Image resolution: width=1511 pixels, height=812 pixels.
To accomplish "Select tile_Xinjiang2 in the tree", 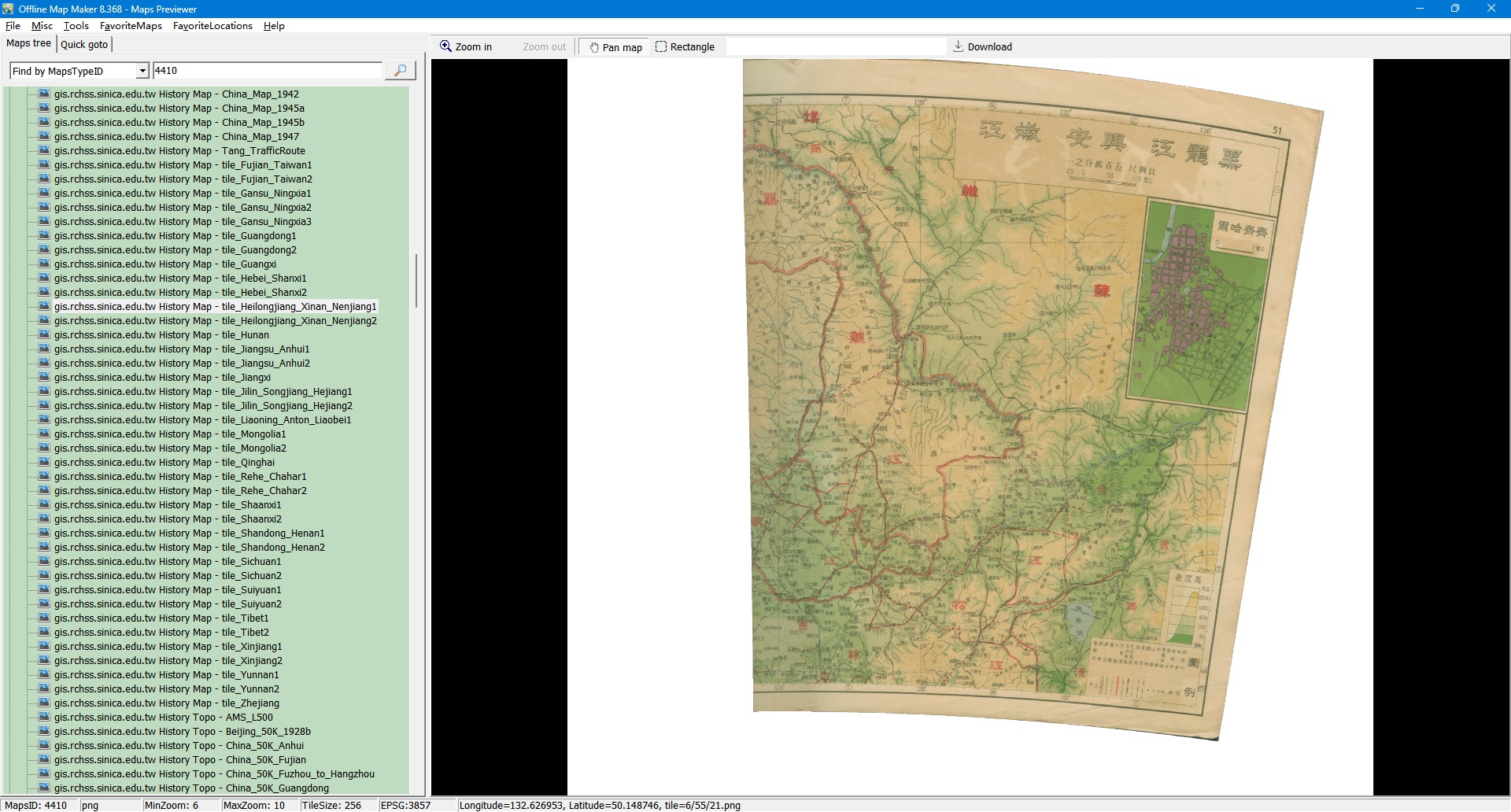I will (x=168, y=660).
